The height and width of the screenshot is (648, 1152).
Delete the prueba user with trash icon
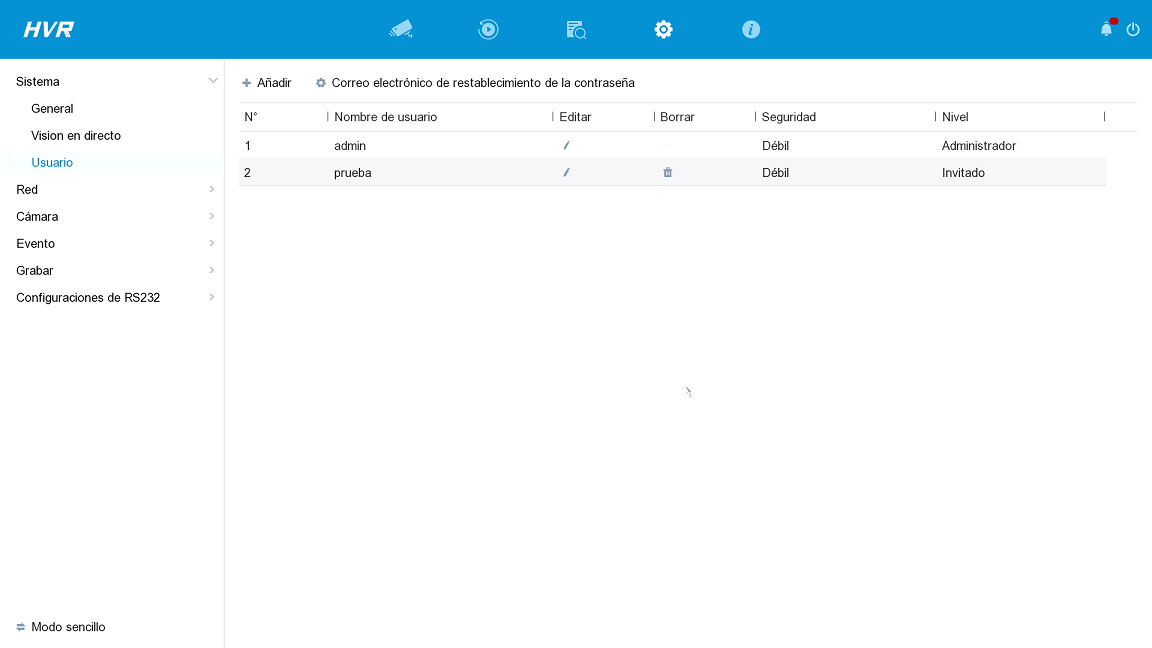tap(668, 173)
